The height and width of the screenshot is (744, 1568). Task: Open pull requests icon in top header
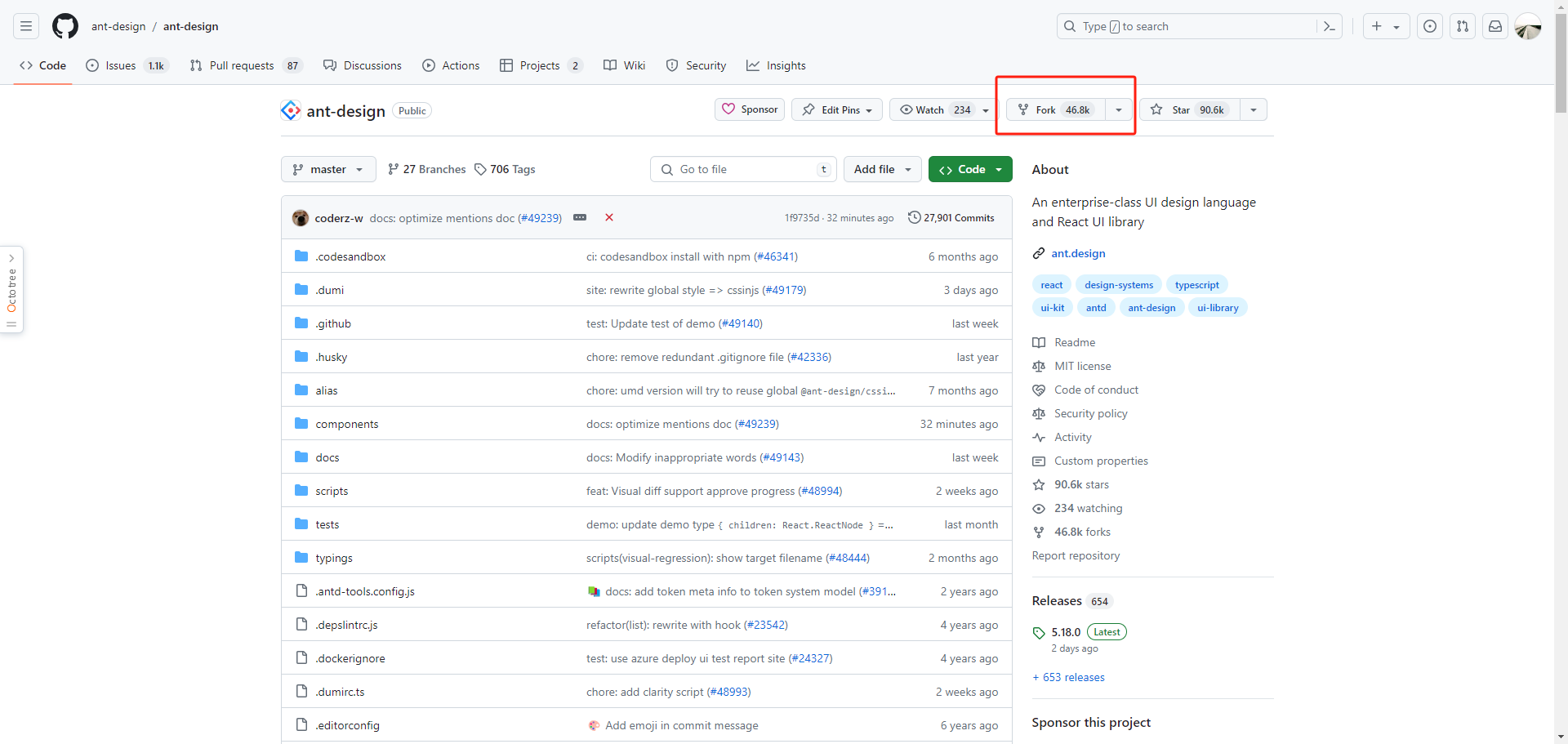1463,26
